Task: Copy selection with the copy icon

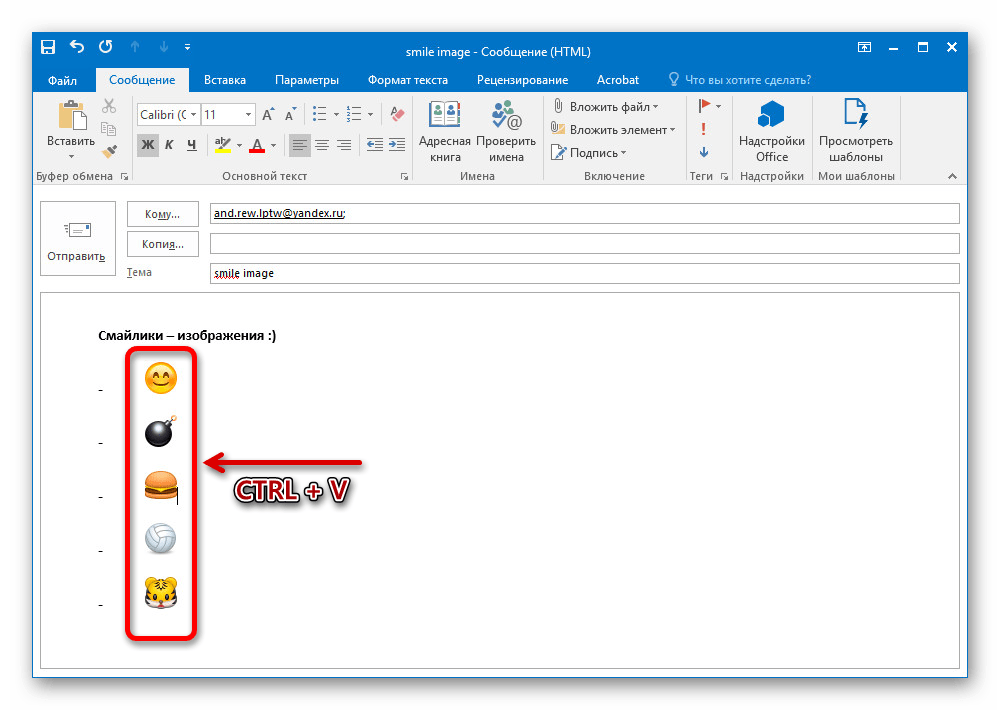Action: point(109,129)
